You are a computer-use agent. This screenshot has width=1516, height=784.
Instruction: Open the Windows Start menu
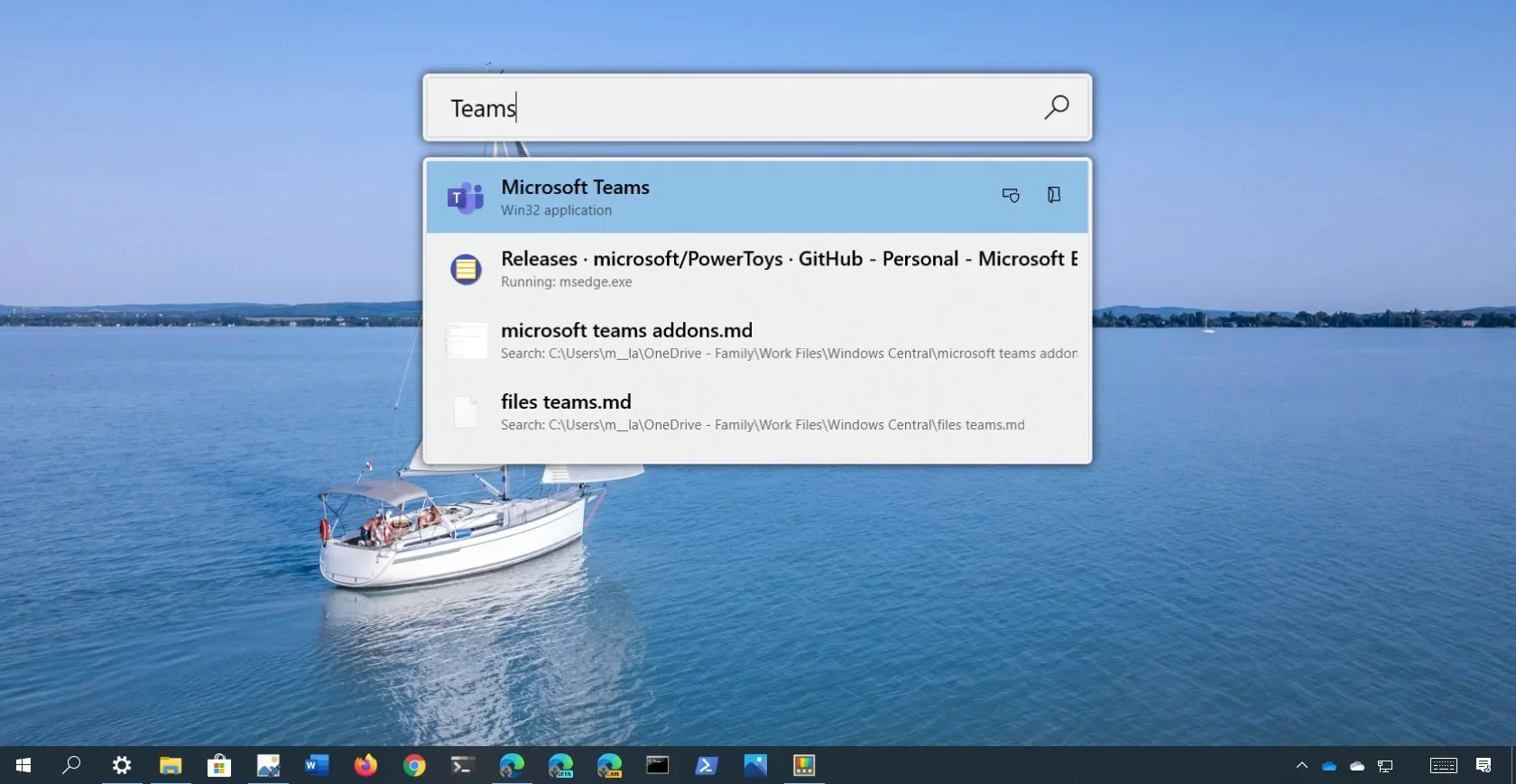click(x=23, y=765)
